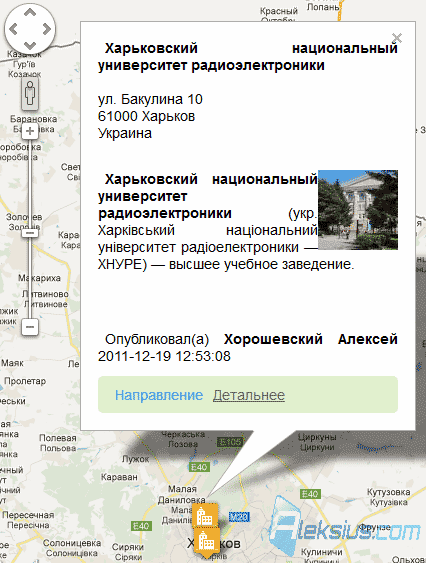Click the Солоницевка map label
426x563 pixels.
pyautogui.click(x=72, y=543)
